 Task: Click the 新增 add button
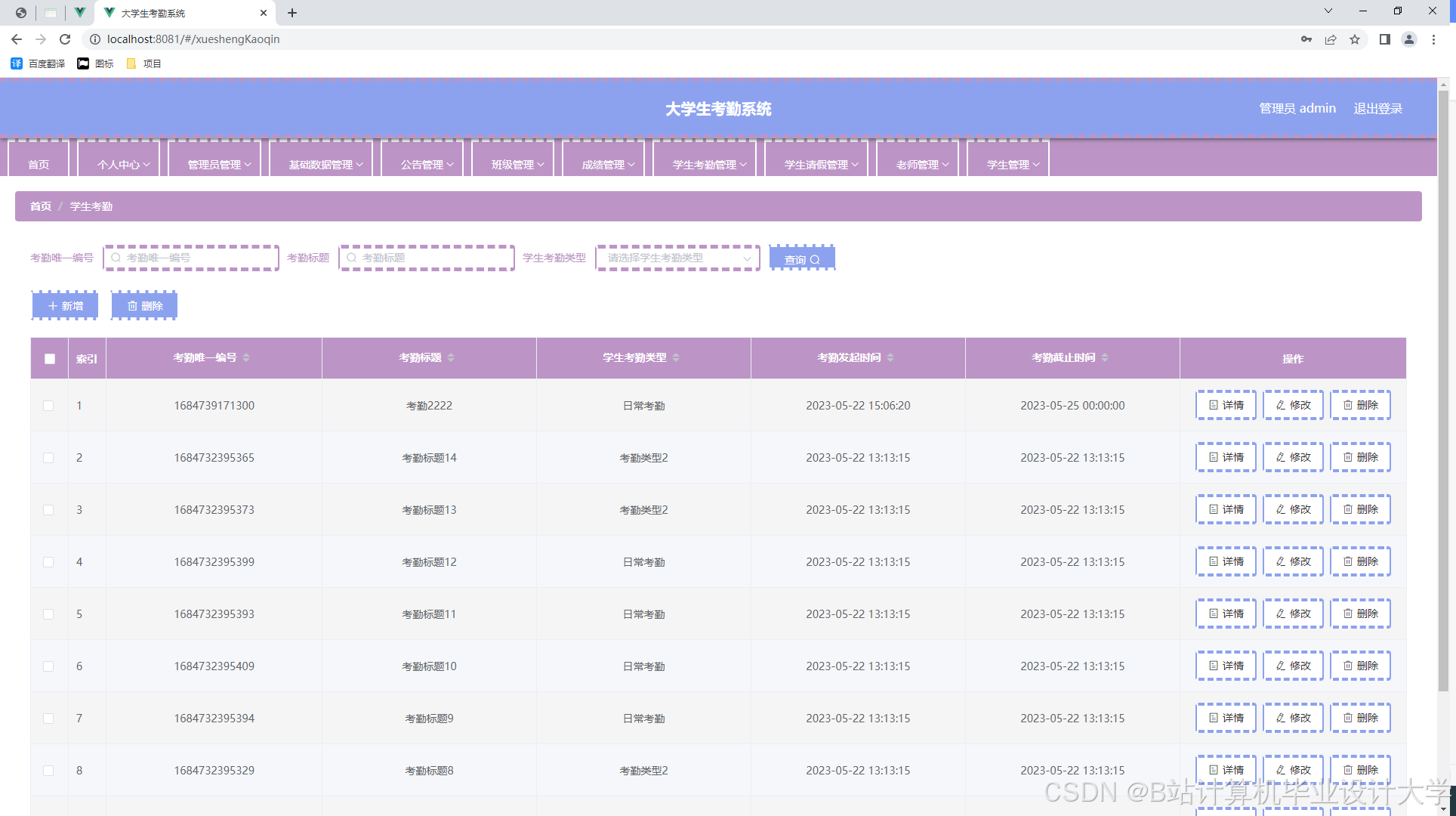(x=65, y=306)
